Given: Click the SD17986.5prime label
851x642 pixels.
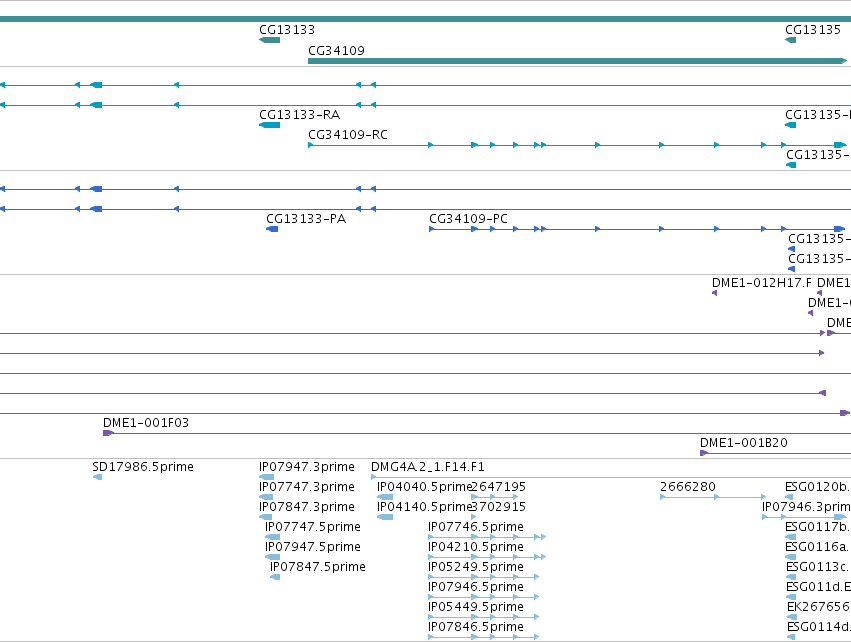Looking at the screenshot, I should [143, 467].
